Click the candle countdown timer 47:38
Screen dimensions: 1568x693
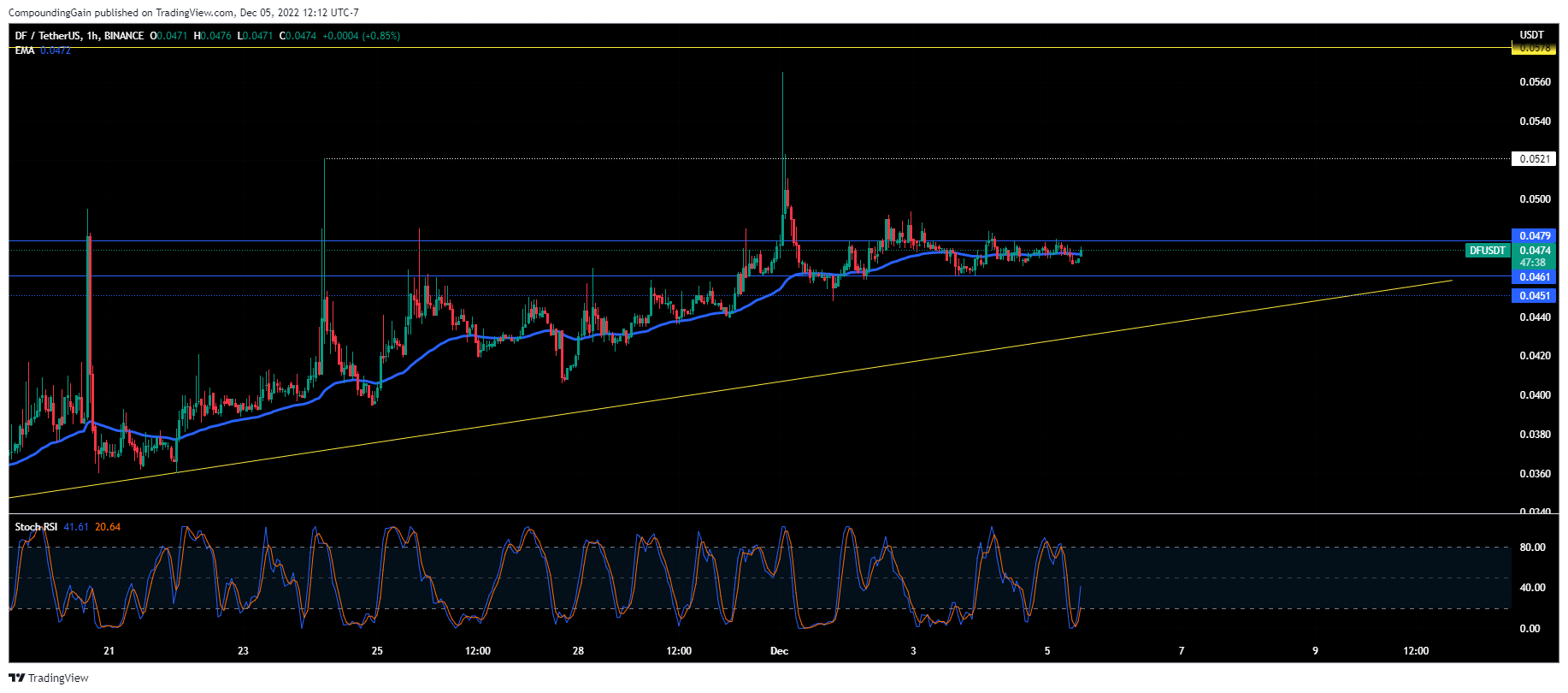(1533, 263)
